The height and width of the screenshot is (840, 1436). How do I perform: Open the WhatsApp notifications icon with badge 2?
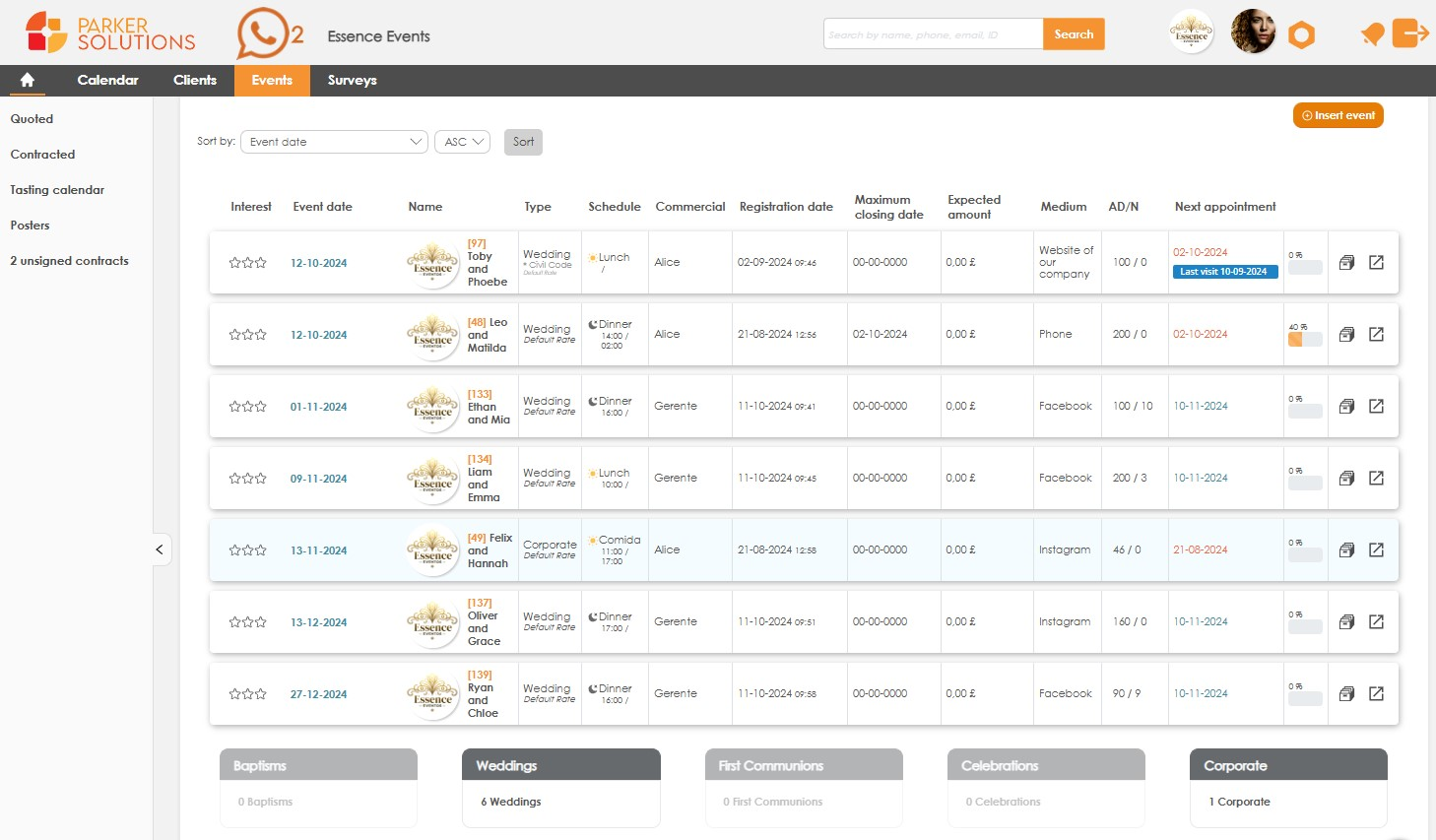[x=261, y=32]
